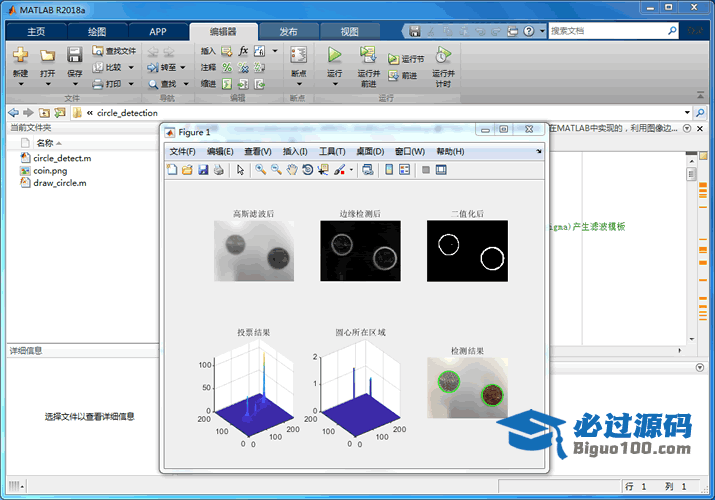Toggle the Rotate 3D tool in Figure toolbar

[308, 170]
